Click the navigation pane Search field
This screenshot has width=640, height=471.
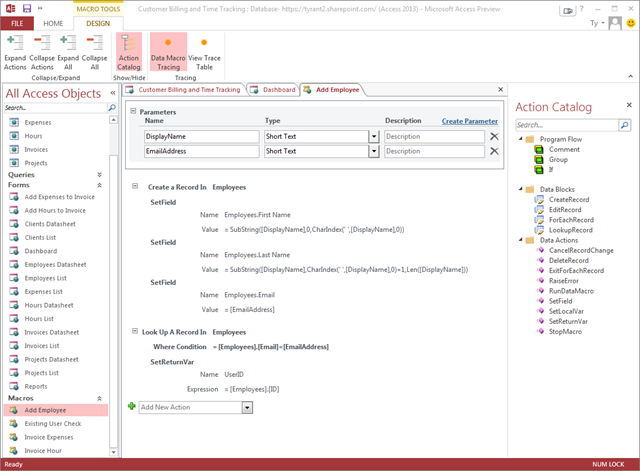tap(56, 108)
